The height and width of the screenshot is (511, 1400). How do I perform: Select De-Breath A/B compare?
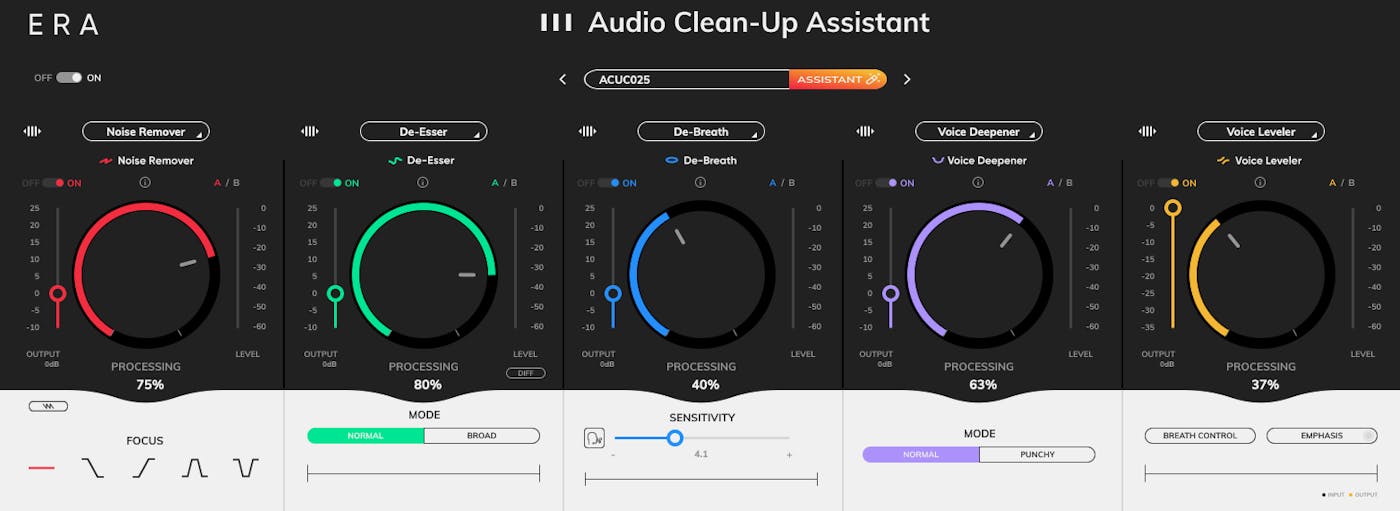(782, 183)
